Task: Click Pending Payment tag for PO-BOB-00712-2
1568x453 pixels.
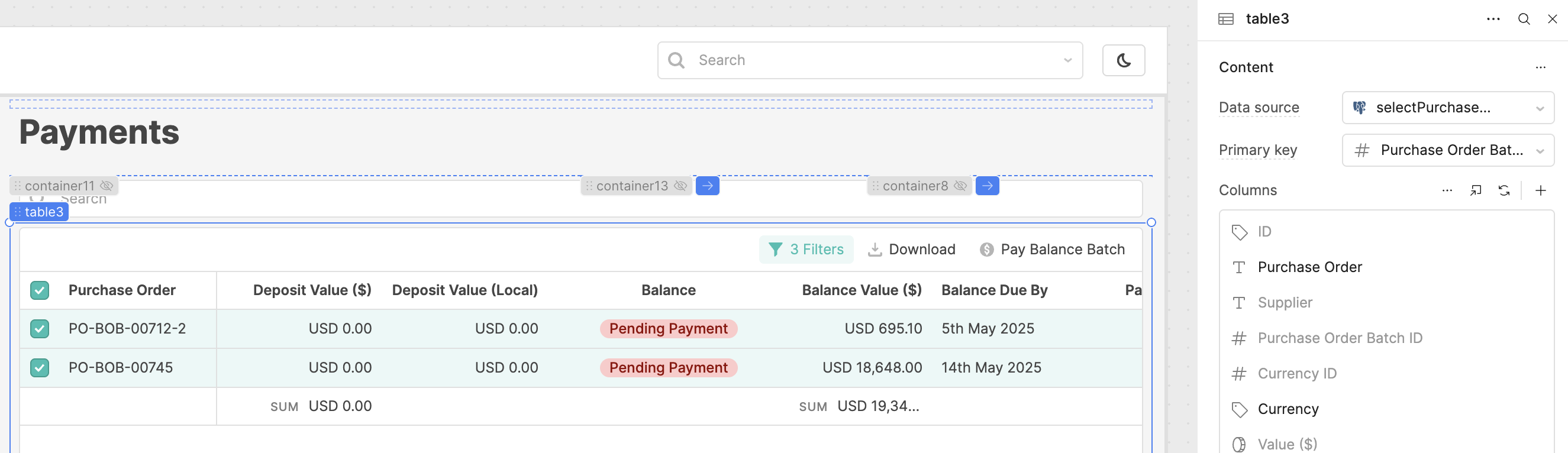Action: (x=668, y=329)
